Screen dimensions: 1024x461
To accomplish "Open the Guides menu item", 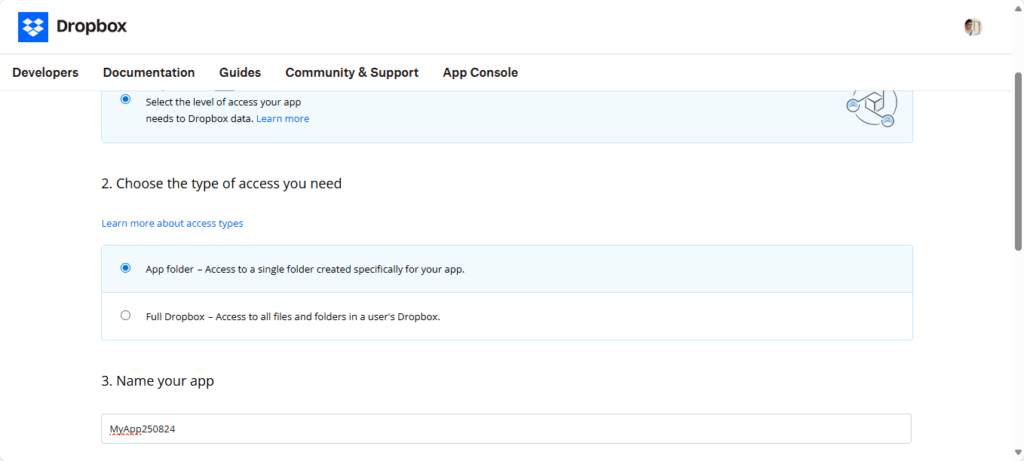I will click(240, 72).
